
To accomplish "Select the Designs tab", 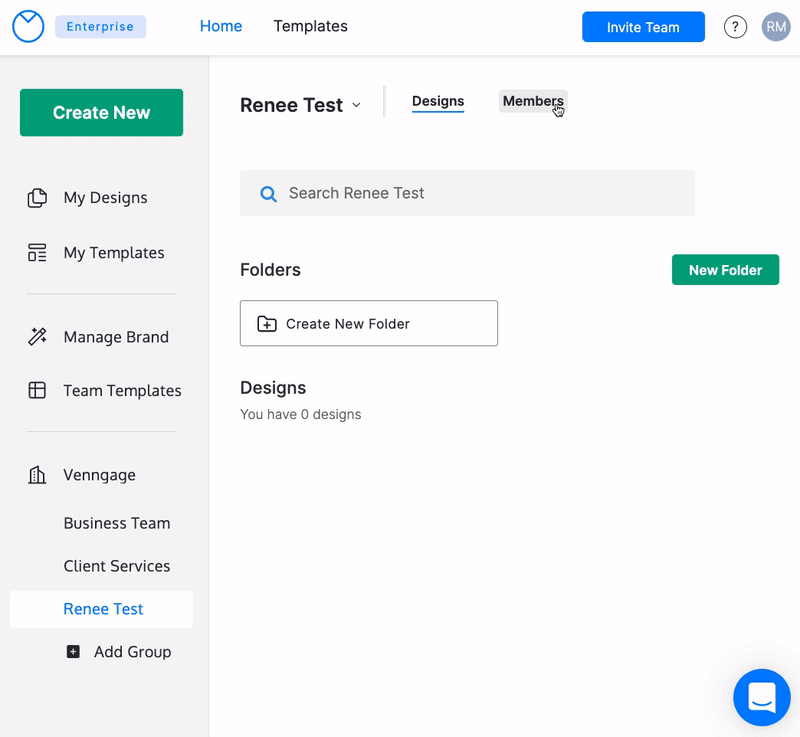I will [438, 101].
